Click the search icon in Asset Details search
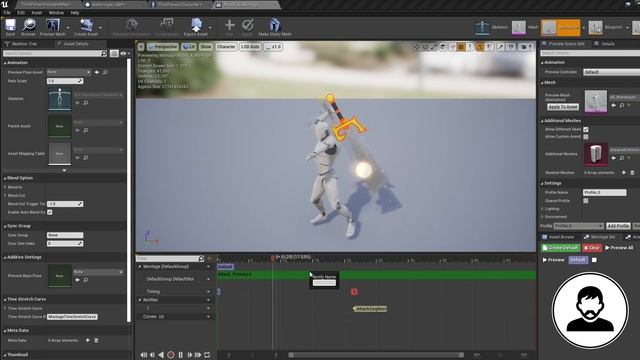Viewport: 640px width, 360px height. click(x=104, y=53)
